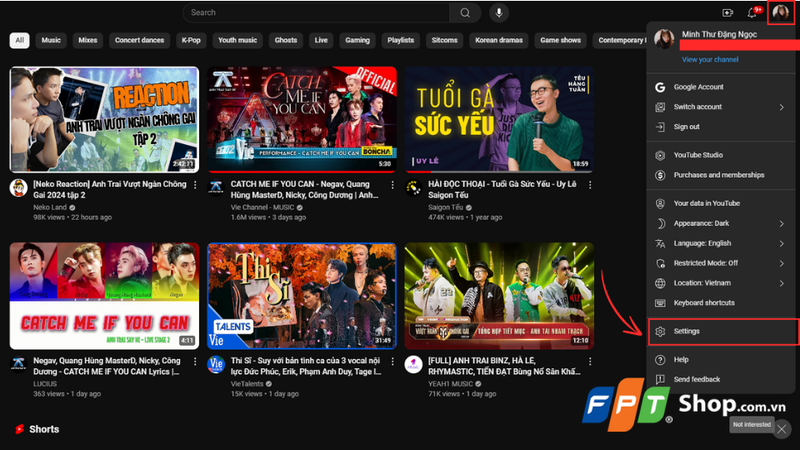This screenshot has width=800, height=450.
Task: Click the Search input field
Action: [316, 13]
